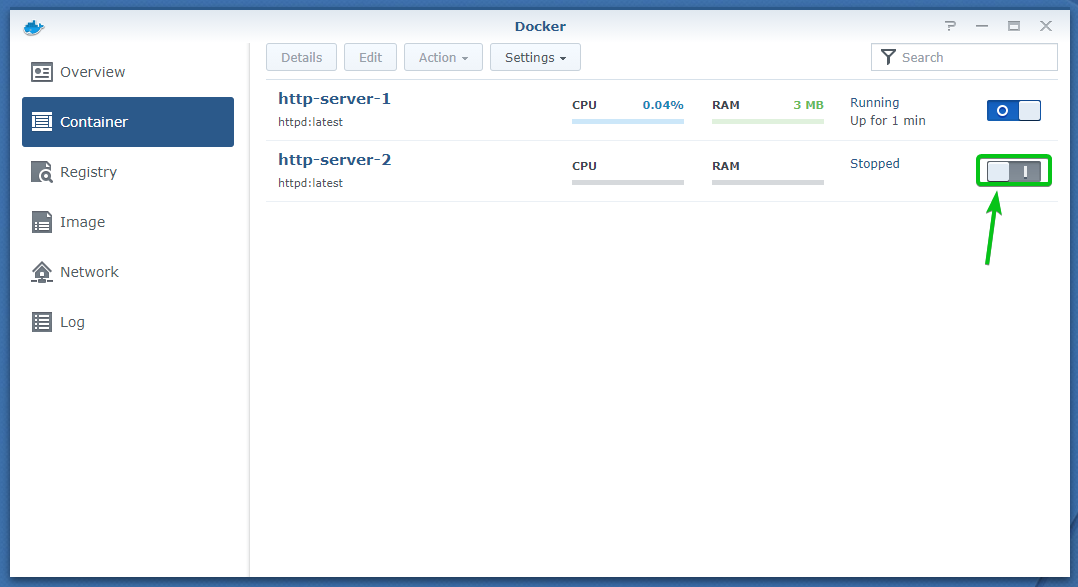Click the Details button

pos(301,57)
